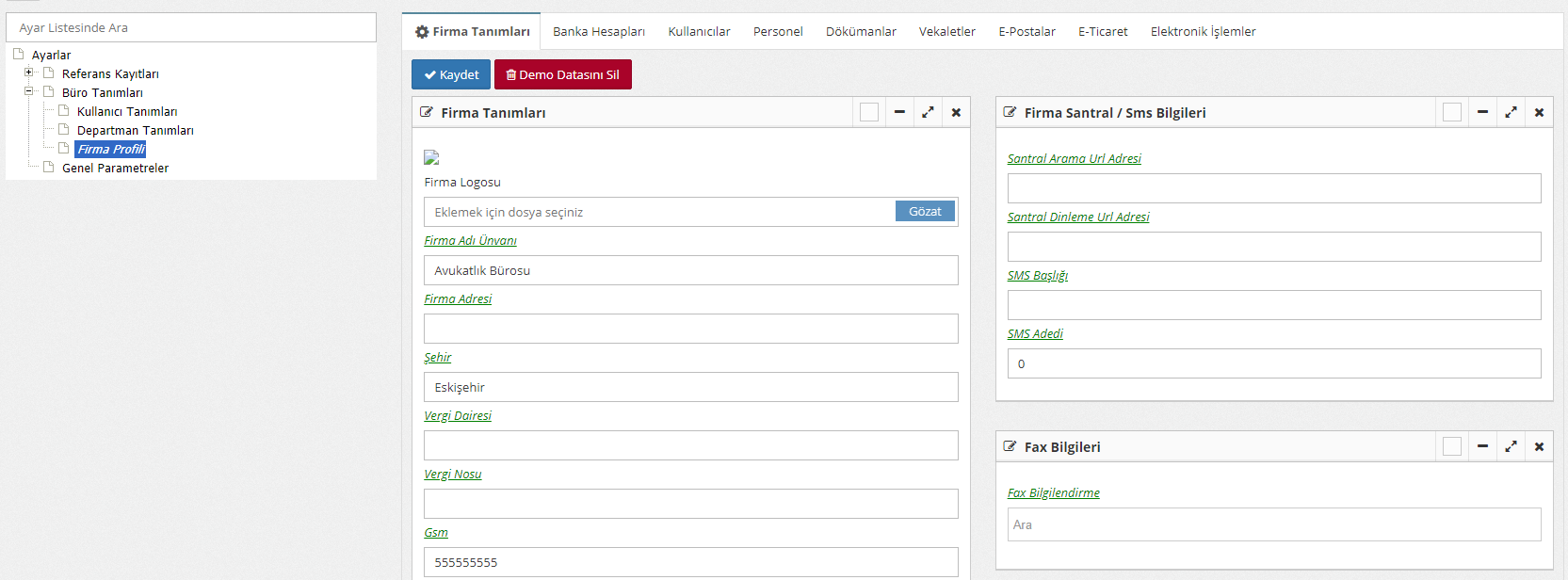Collapse the Büro Tanımları tree node
Image resolution: width=1568 pixels, height=580 pixels.
point(29,91)
